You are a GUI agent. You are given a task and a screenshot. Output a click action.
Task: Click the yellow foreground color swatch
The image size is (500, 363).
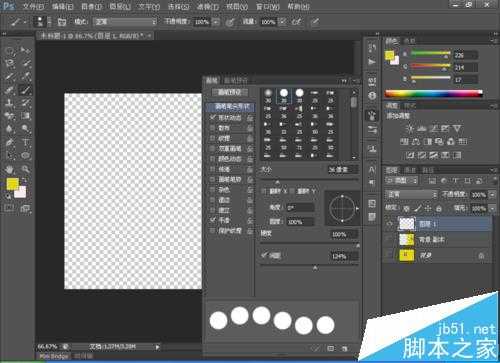13,184
